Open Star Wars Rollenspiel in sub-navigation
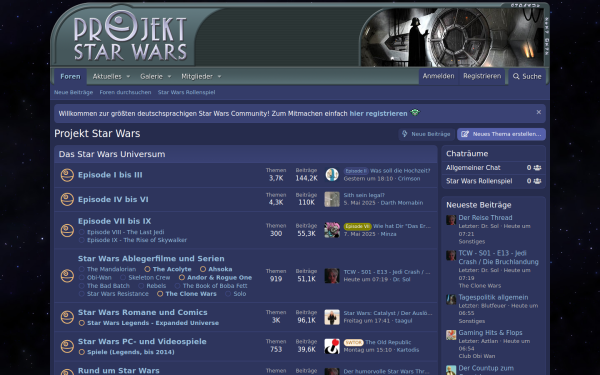 point(186,92)
